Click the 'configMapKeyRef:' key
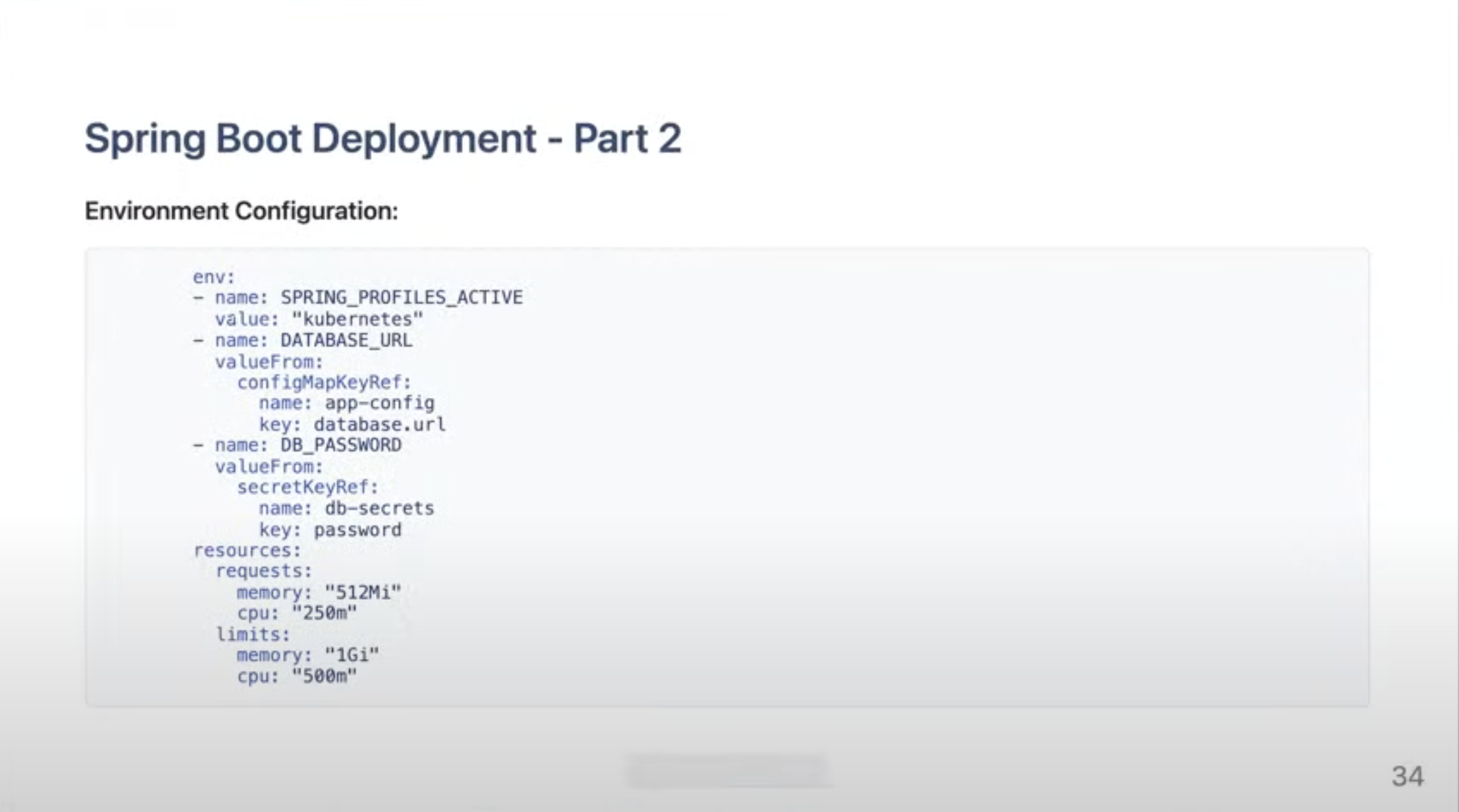Image resolution: width=1459 pixels, height=812 pixels. 324,382
